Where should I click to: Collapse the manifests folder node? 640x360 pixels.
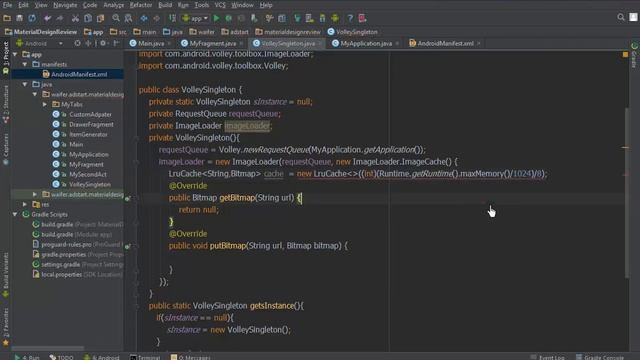point(25,64)
